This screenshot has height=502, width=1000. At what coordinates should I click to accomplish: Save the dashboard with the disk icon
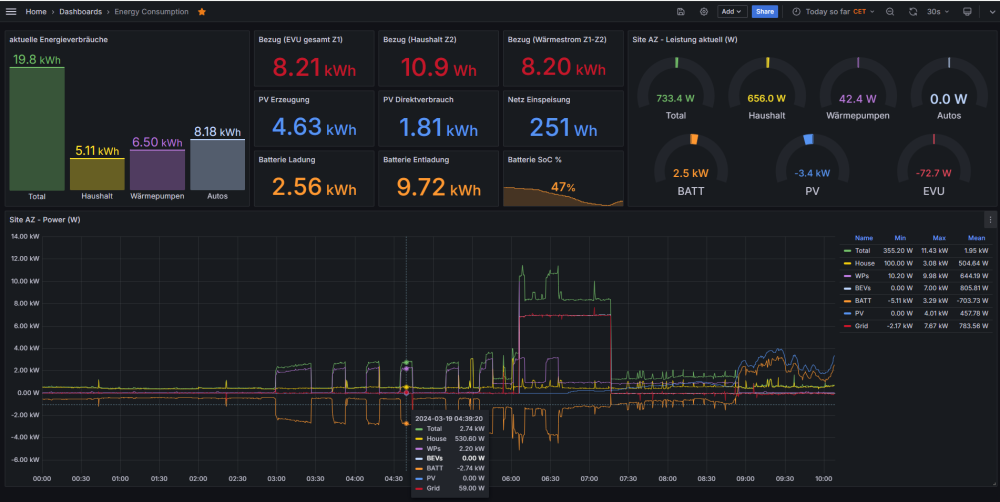680,11
